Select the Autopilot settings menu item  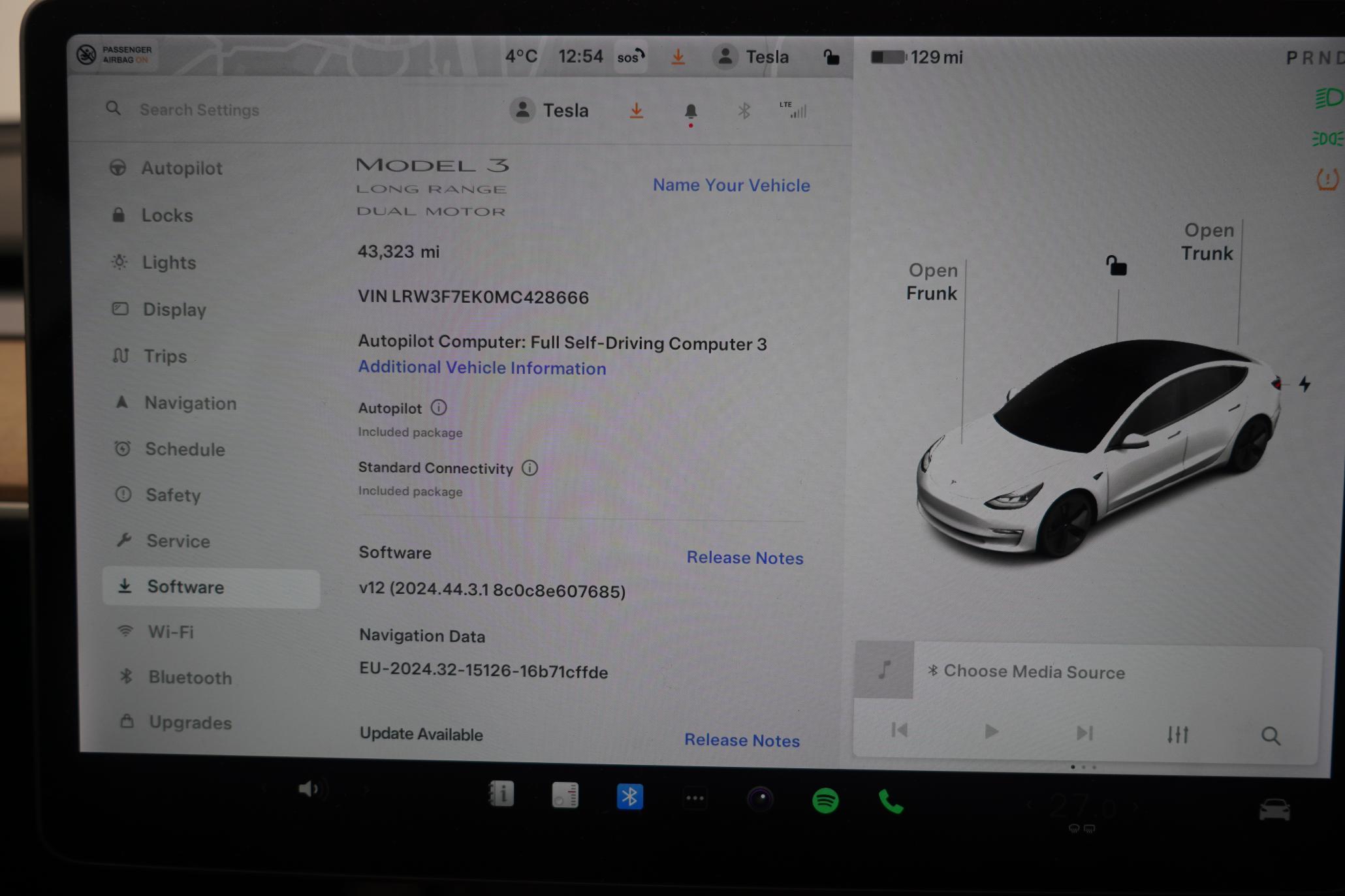tap(180, 169)
